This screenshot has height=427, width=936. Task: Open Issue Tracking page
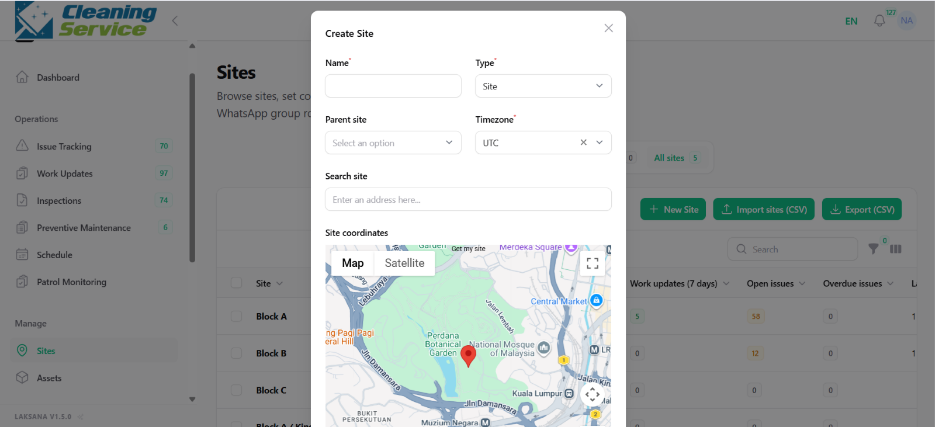click(64, 146)
